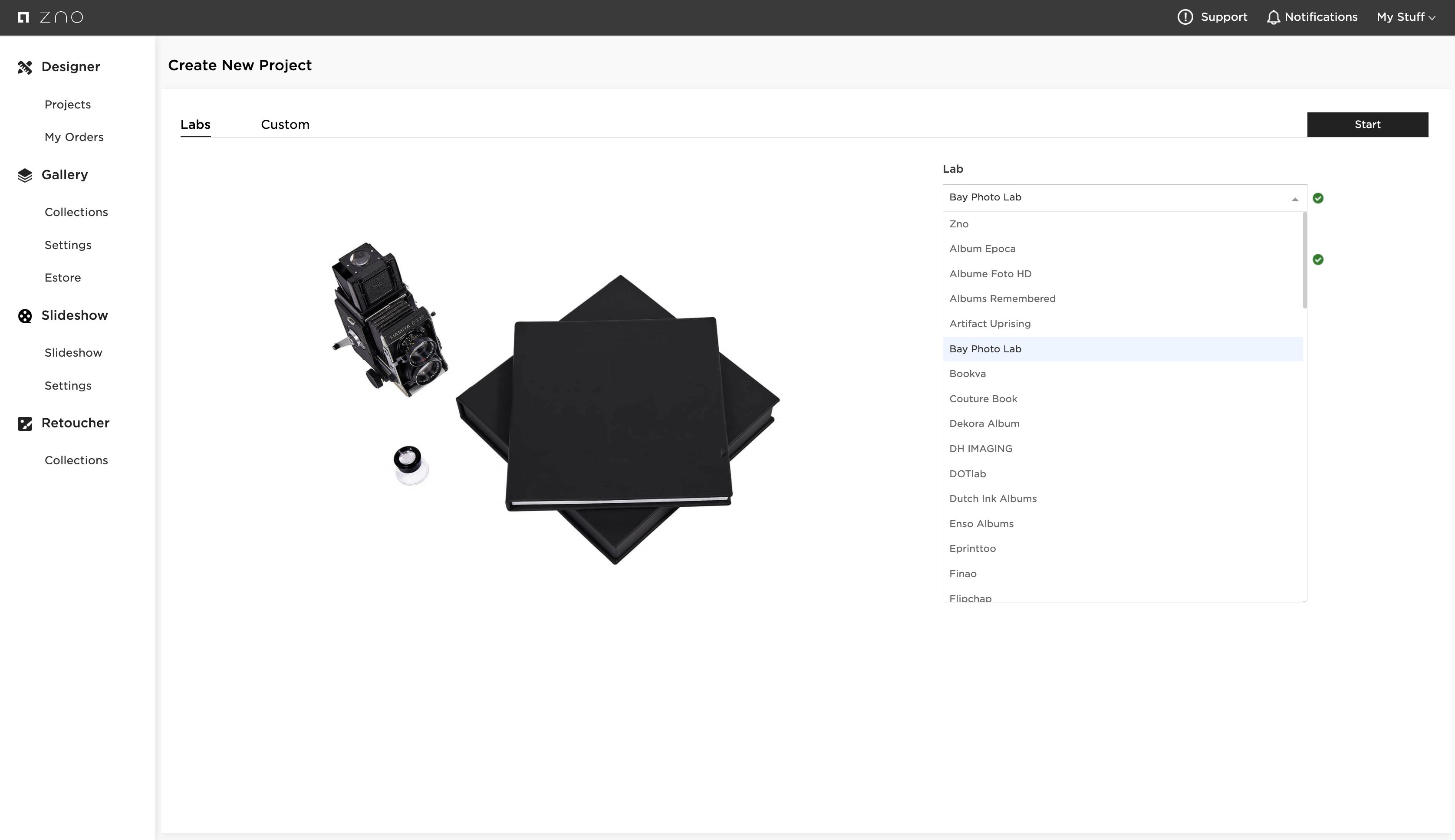Select DH IMAGING lab option
Image resolution: width=1455 pixels, height=840 pixels.
[1123, 449]
